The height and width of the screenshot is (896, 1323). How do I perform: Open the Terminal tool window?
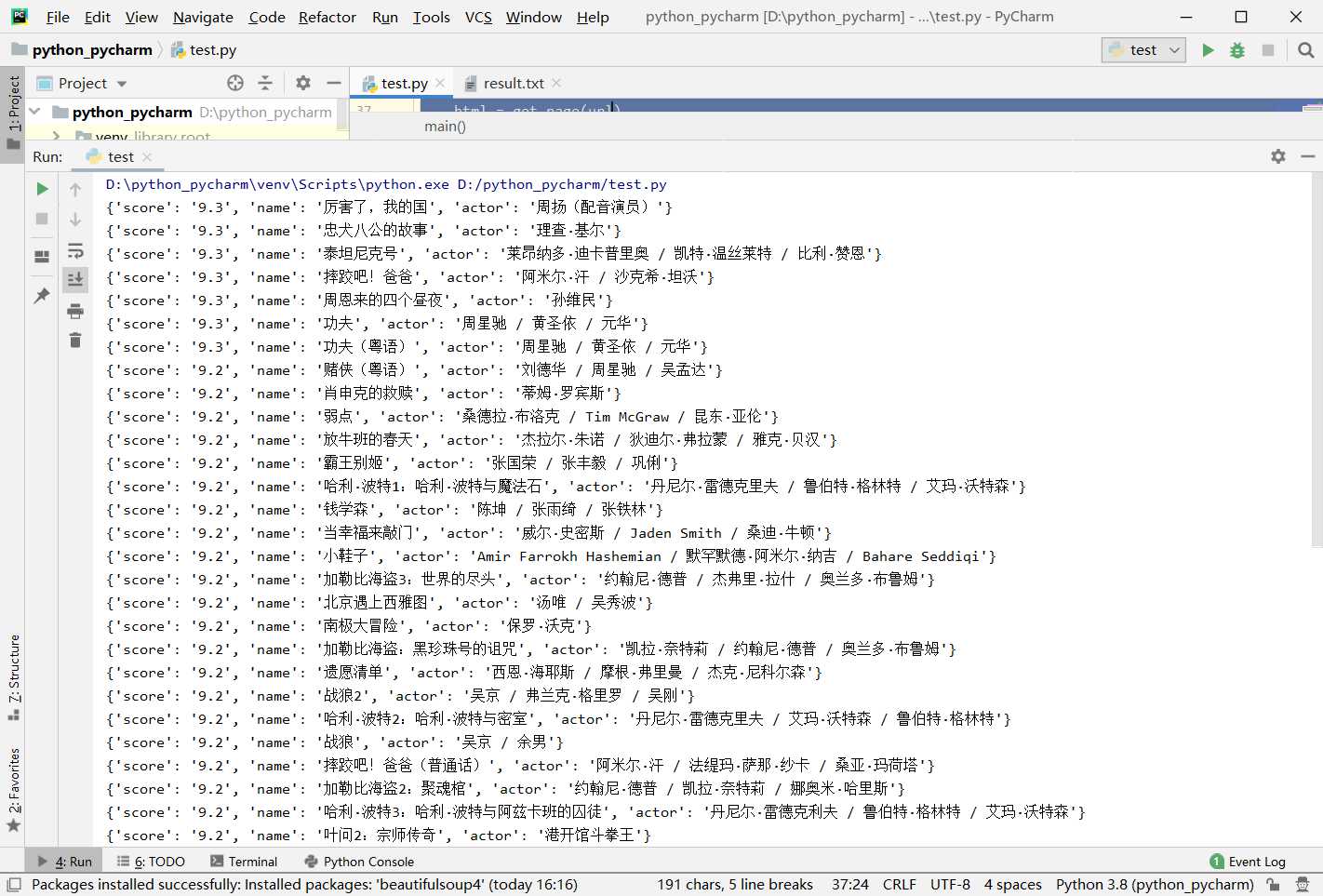[x=244, y=862]
